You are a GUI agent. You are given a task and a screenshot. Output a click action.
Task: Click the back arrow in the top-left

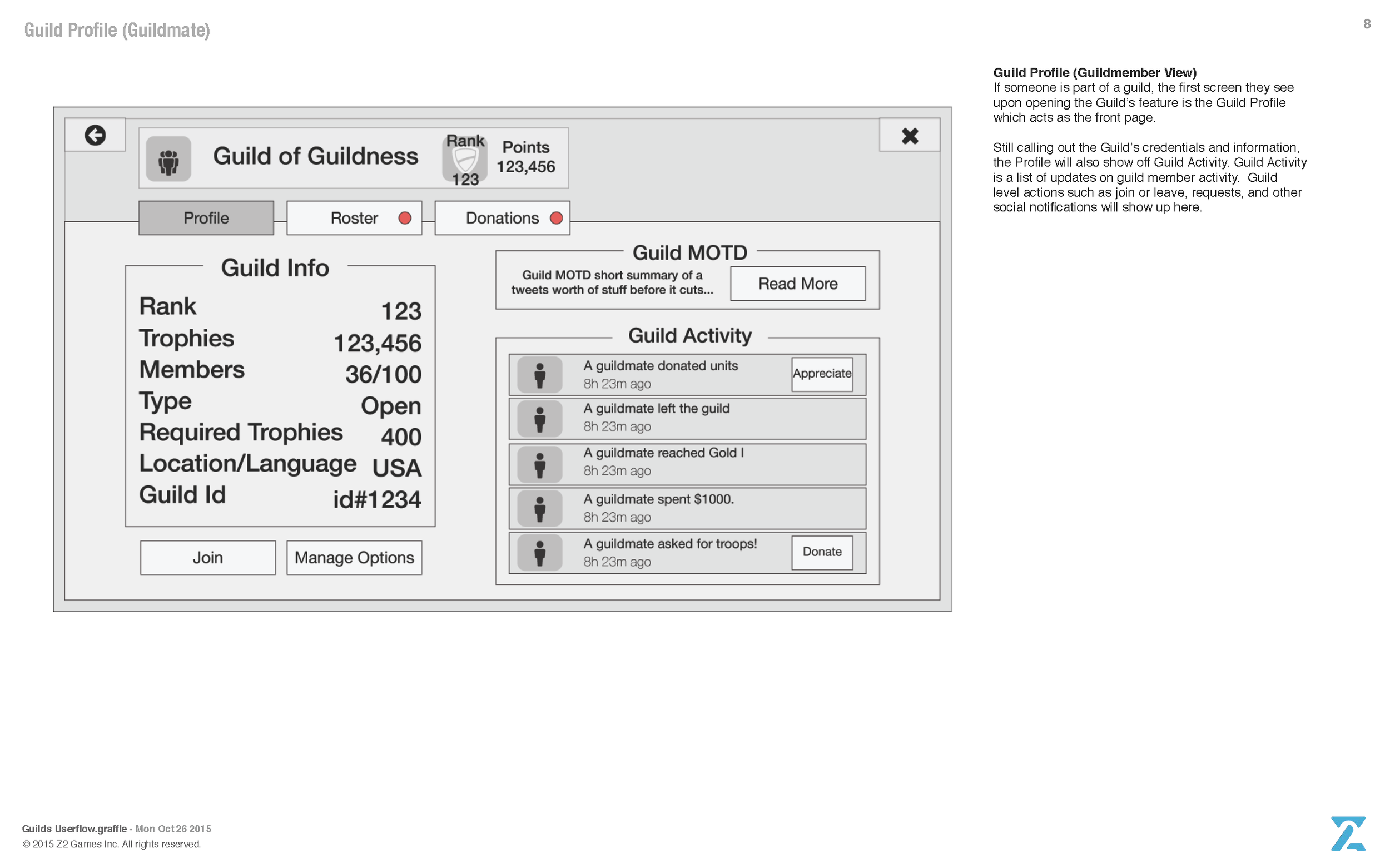click(95, 135)
